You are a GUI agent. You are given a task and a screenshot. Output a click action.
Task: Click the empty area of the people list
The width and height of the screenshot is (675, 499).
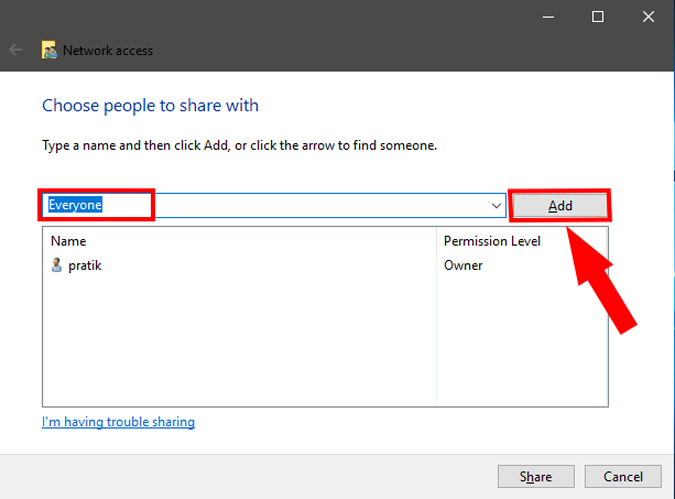click(240, 340)
